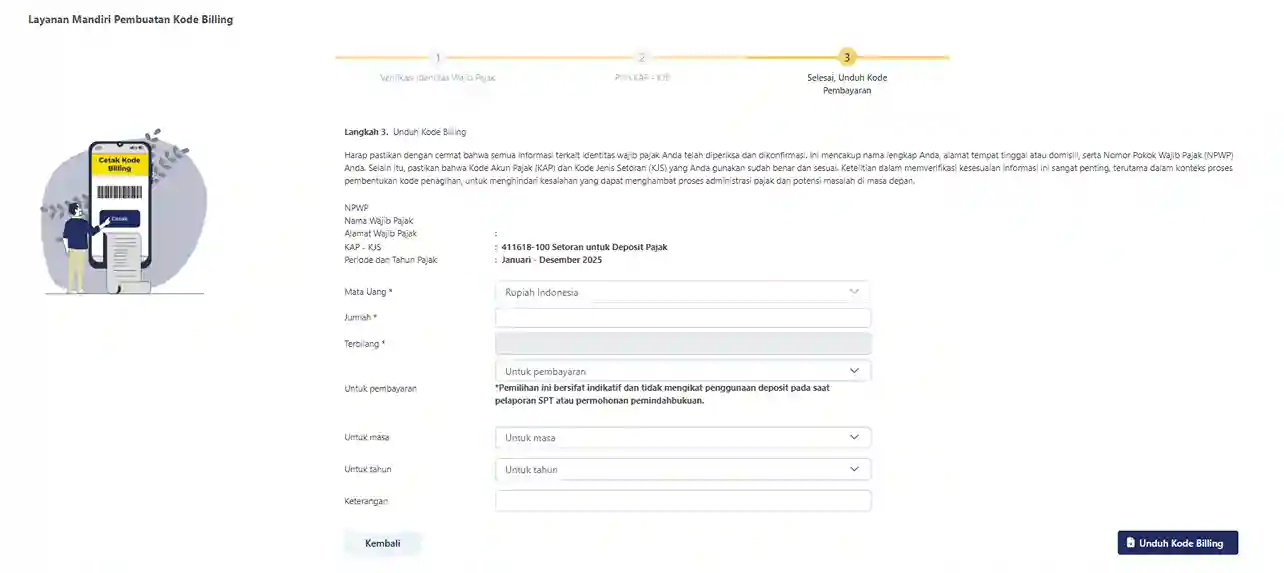Select step 2 circle in progress bar
This screenshot has width=1284, height=573.
click(x=642, y=57)
